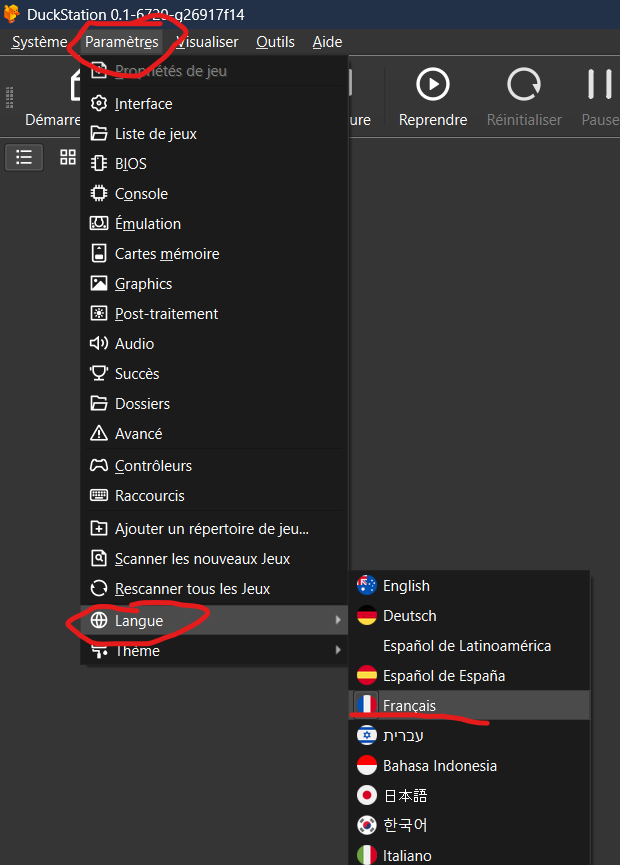The image size is (620, 865).
Task: Click the South Korean flag icon
Action: point(367,825)
